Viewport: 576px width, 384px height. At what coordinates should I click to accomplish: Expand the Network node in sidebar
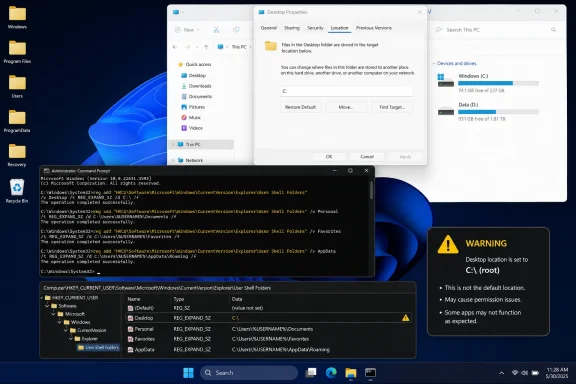tap(173, 160)
